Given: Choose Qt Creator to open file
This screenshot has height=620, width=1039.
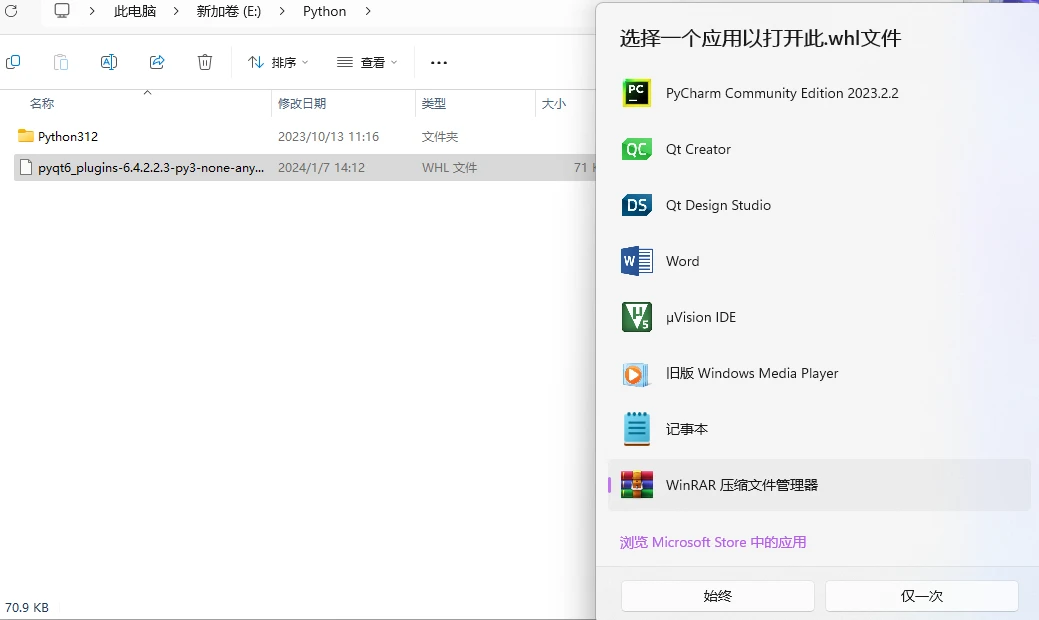Looking at the screenshot, I should click(x=819, y=149).
